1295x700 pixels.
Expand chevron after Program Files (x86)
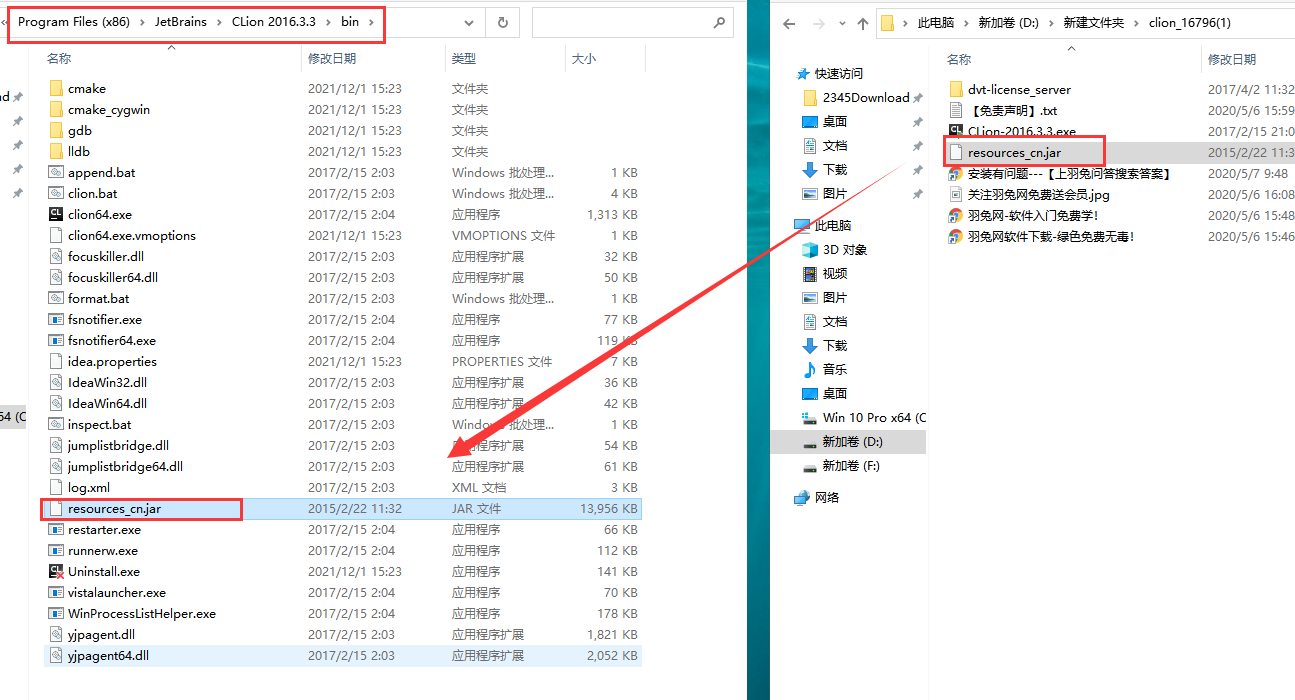[x=140, y=22]
